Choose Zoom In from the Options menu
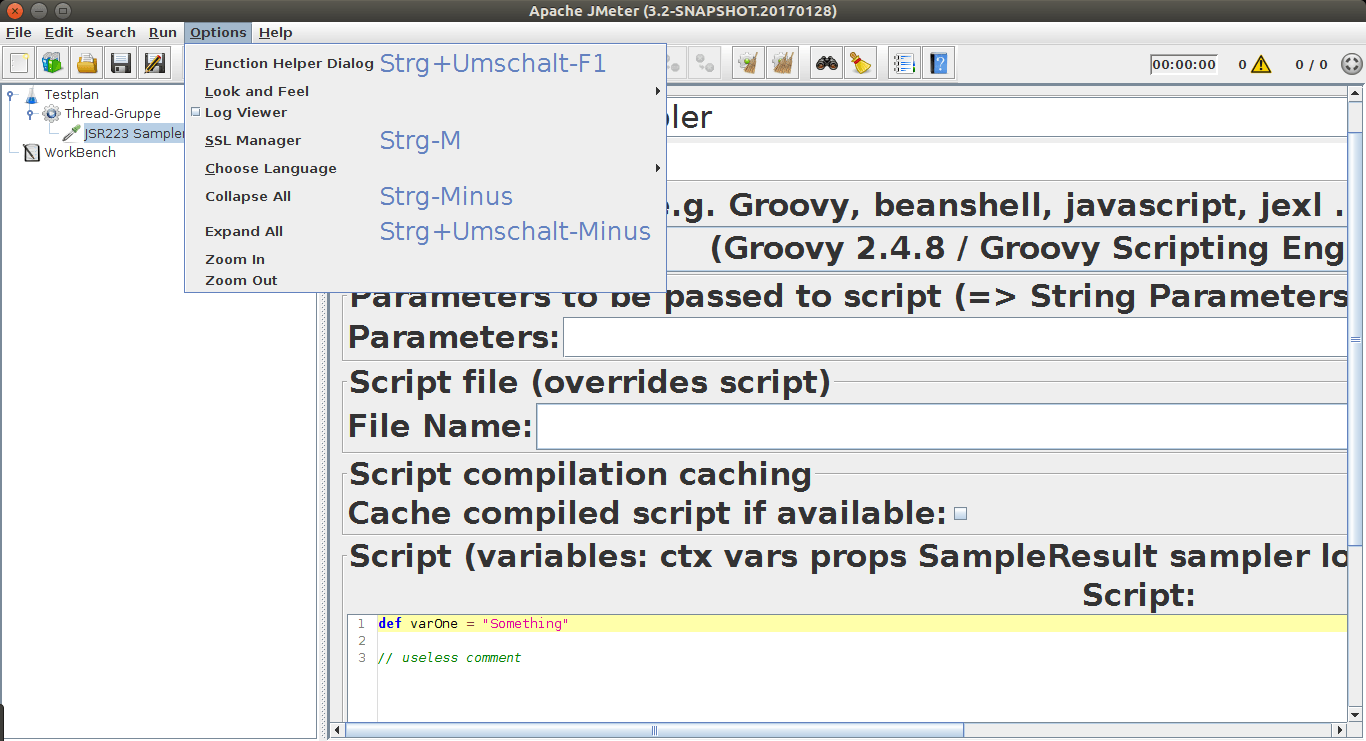Image resolution: width=1366 pixels, height=741 pixels. point(234,258)
